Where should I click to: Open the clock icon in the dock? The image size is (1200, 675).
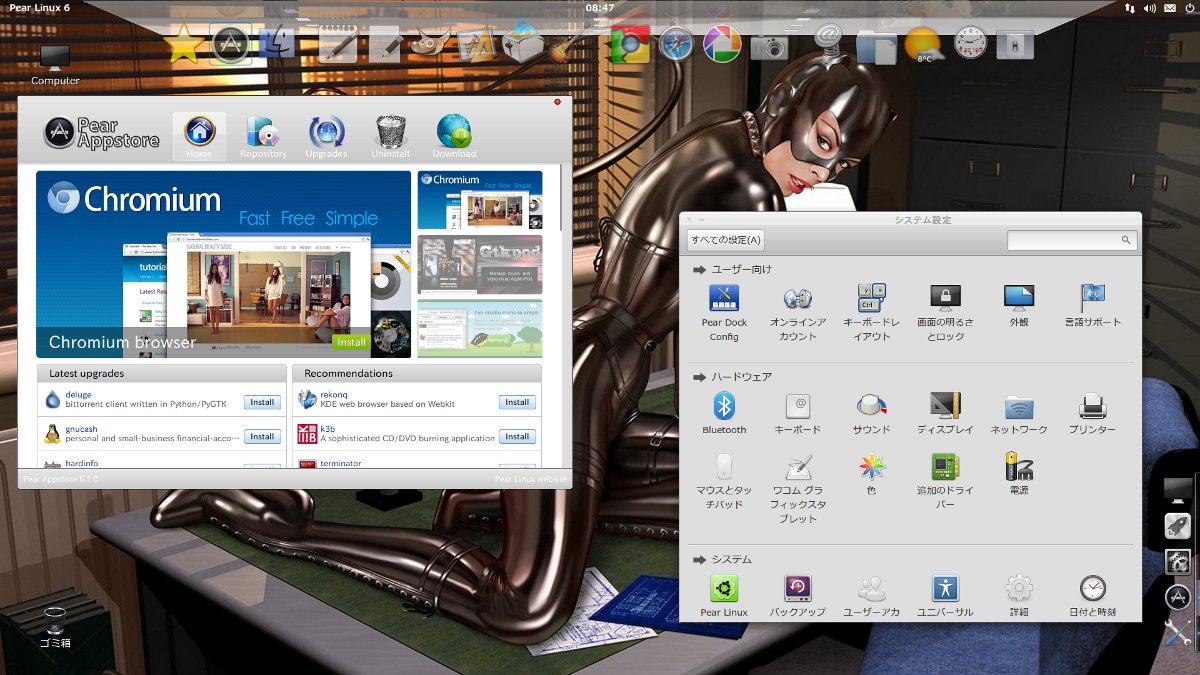point(970,43)
